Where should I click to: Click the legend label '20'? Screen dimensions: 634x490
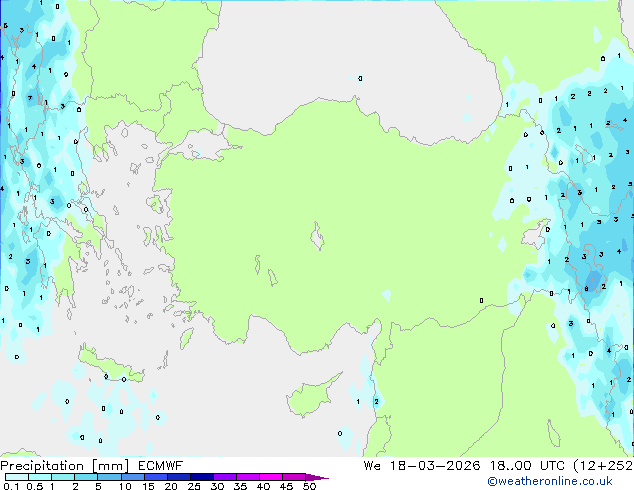tap(171, 486)
